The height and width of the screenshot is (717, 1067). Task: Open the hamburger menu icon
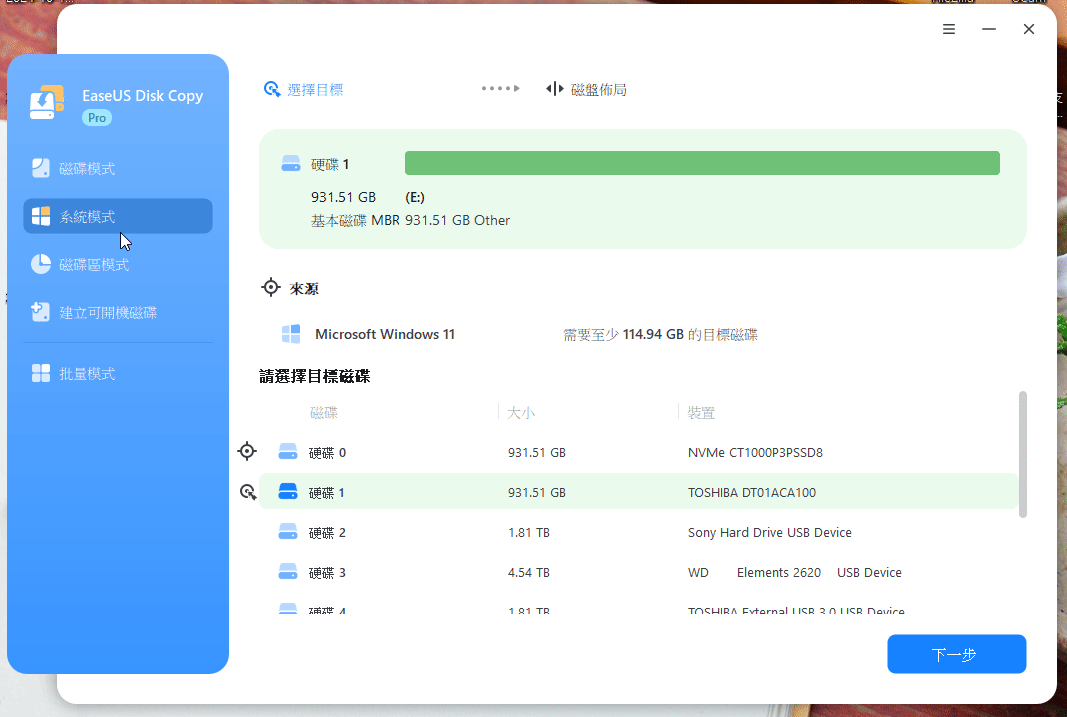coord(949,29)
